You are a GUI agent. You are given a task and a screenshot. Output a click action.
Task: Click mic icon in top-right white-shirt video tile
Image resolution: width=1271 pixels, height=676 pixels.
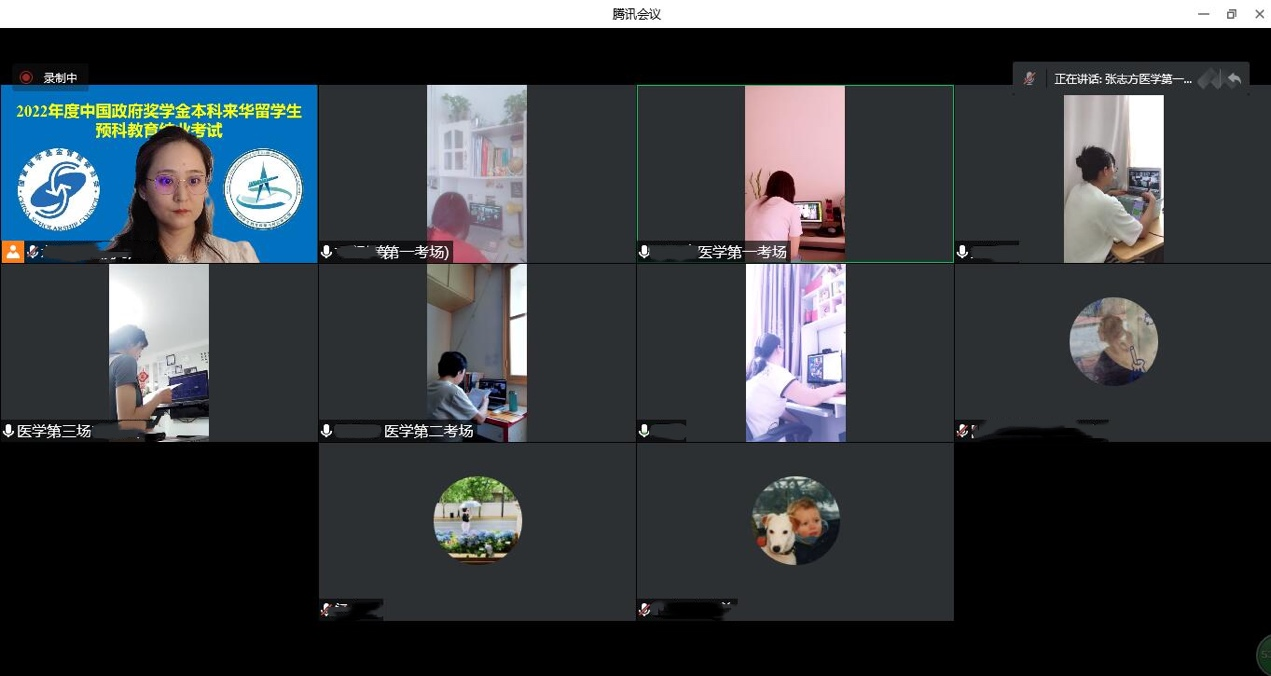coord(963,252)
